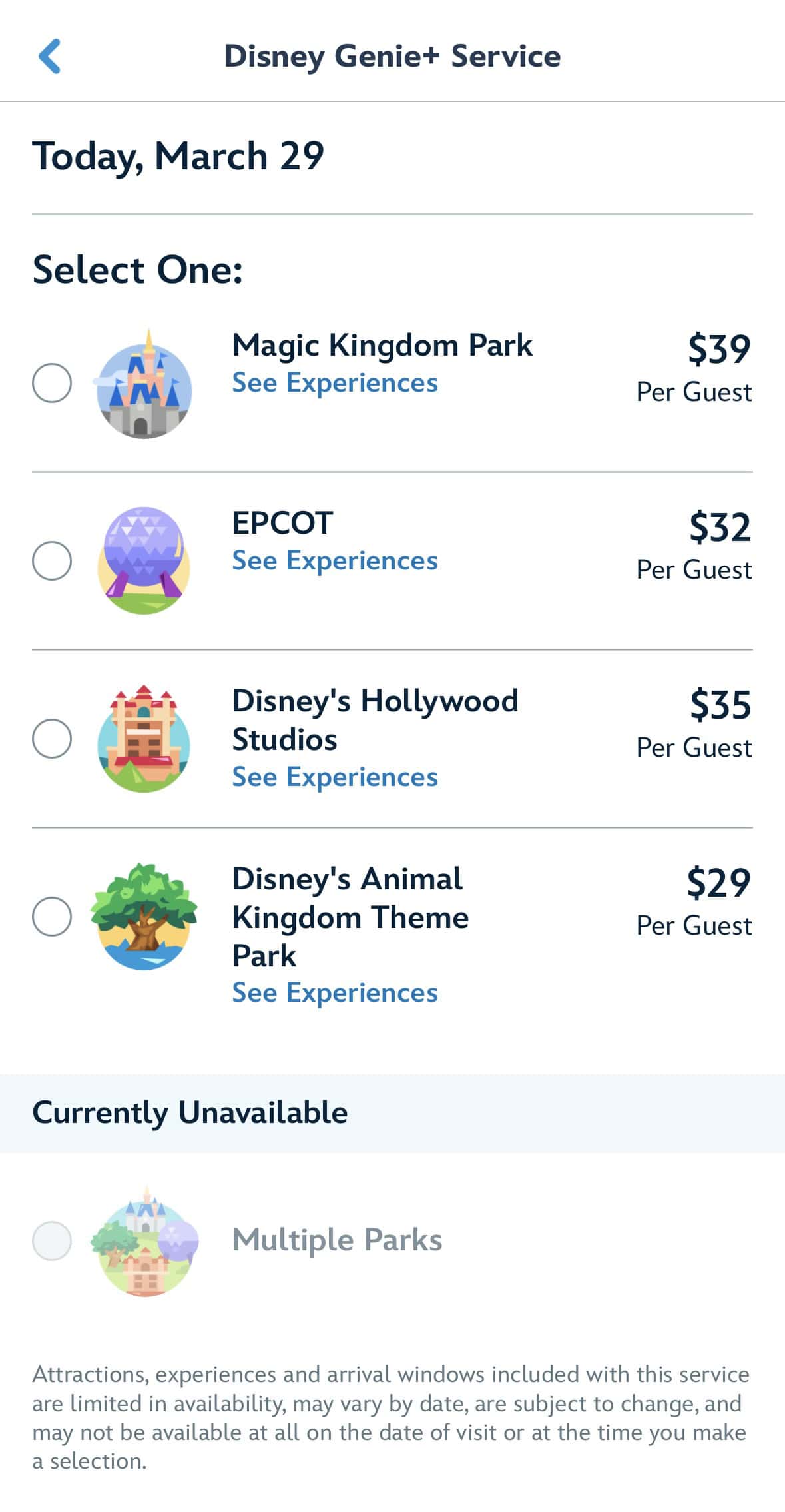Click the Multiple Parks label
Viewport: 785px width, 1512px height.
coord(337,1240)
